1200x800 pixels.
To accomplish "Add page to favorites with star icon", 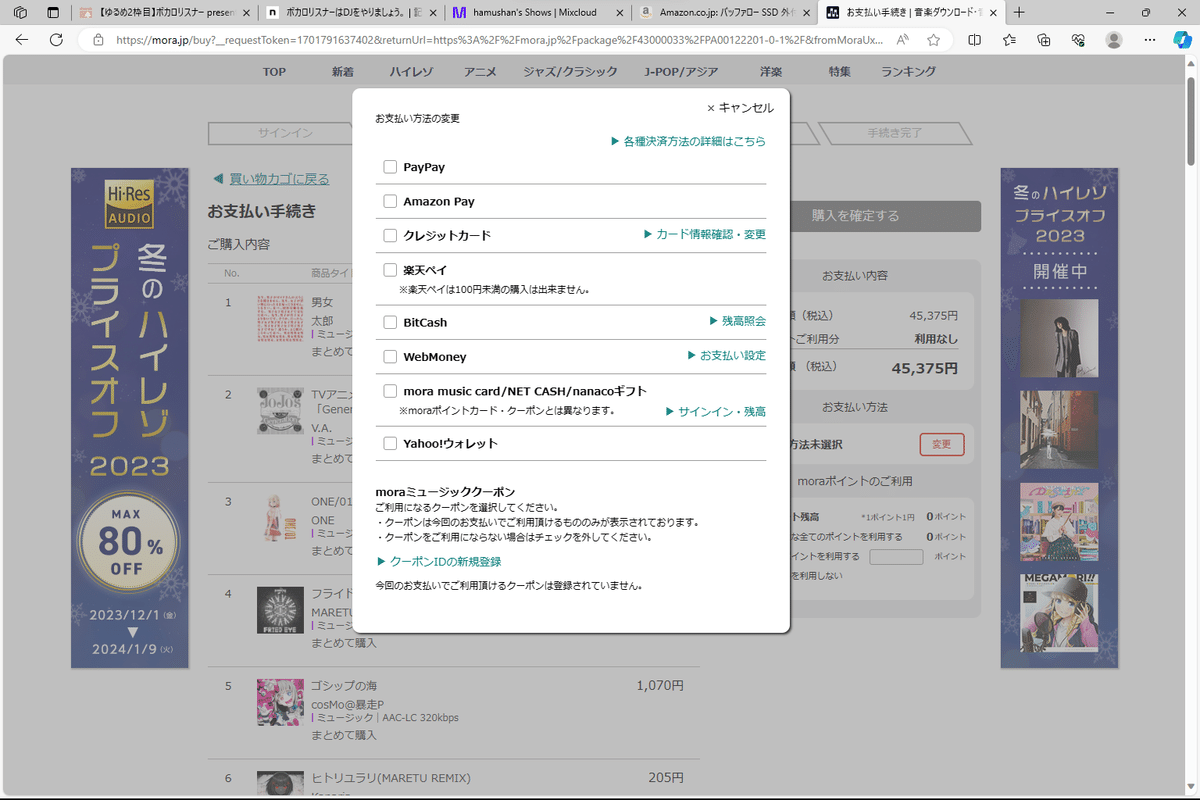I will (933, 40).
